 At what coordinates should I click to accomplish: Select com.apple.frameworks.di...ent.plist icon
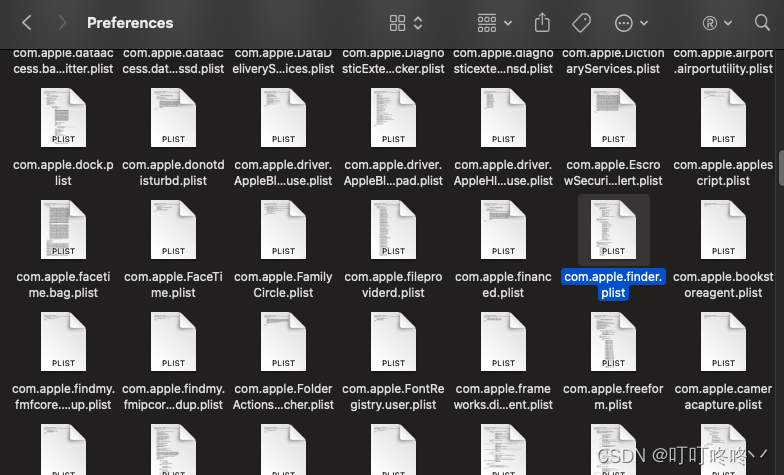(503, 342)
